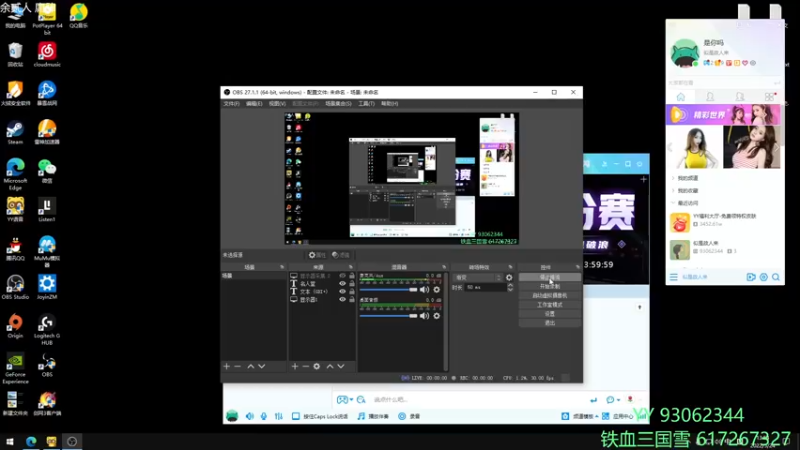Open the Steam desktop shortcut
Screen dimensions: 800x450
pos(15,133)
